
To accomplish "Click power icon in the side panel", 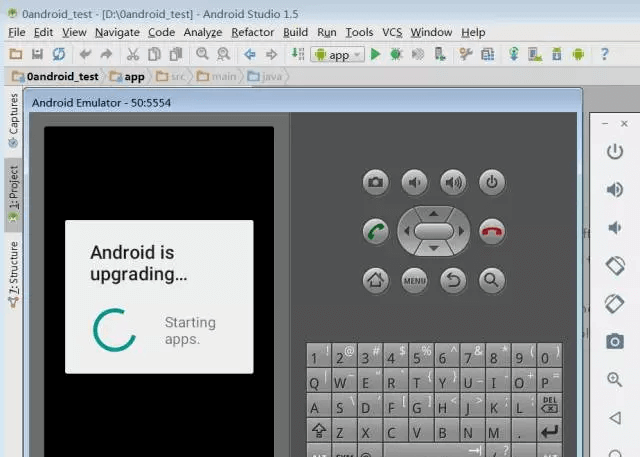I will tap(615, 152).
